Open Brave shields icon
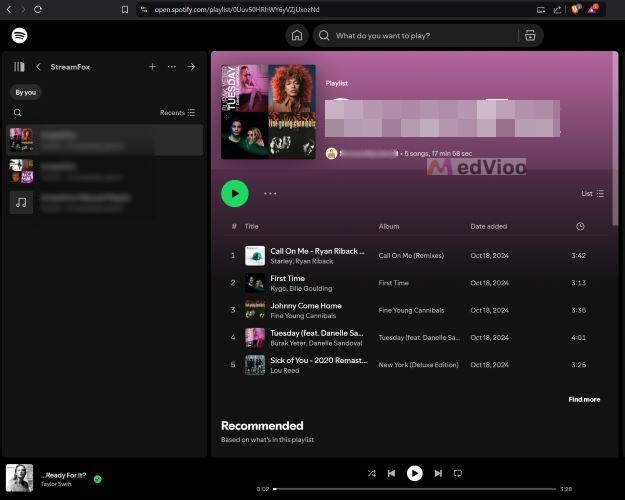 click(575, 9)
